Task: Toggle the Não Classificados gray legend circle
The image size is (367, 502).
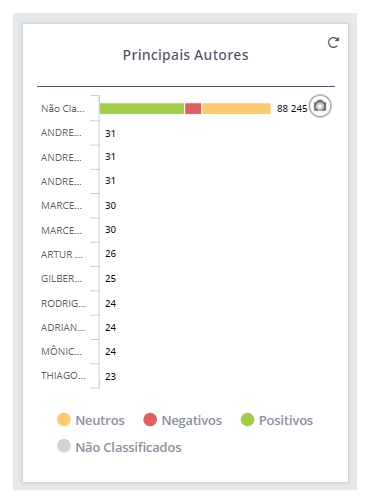Action: pos(64,446)
